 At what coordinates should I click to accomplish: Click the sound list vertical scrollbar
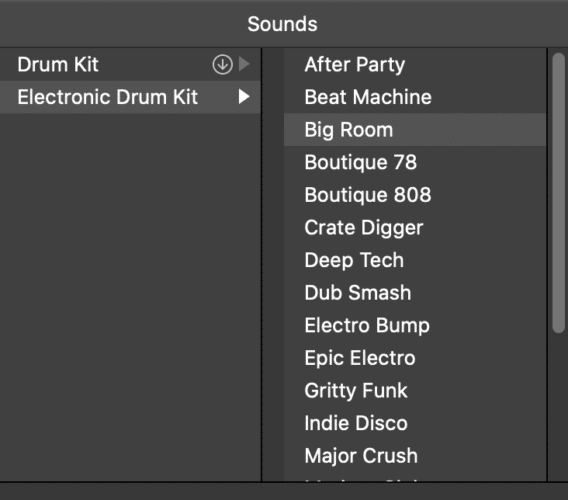558,193
